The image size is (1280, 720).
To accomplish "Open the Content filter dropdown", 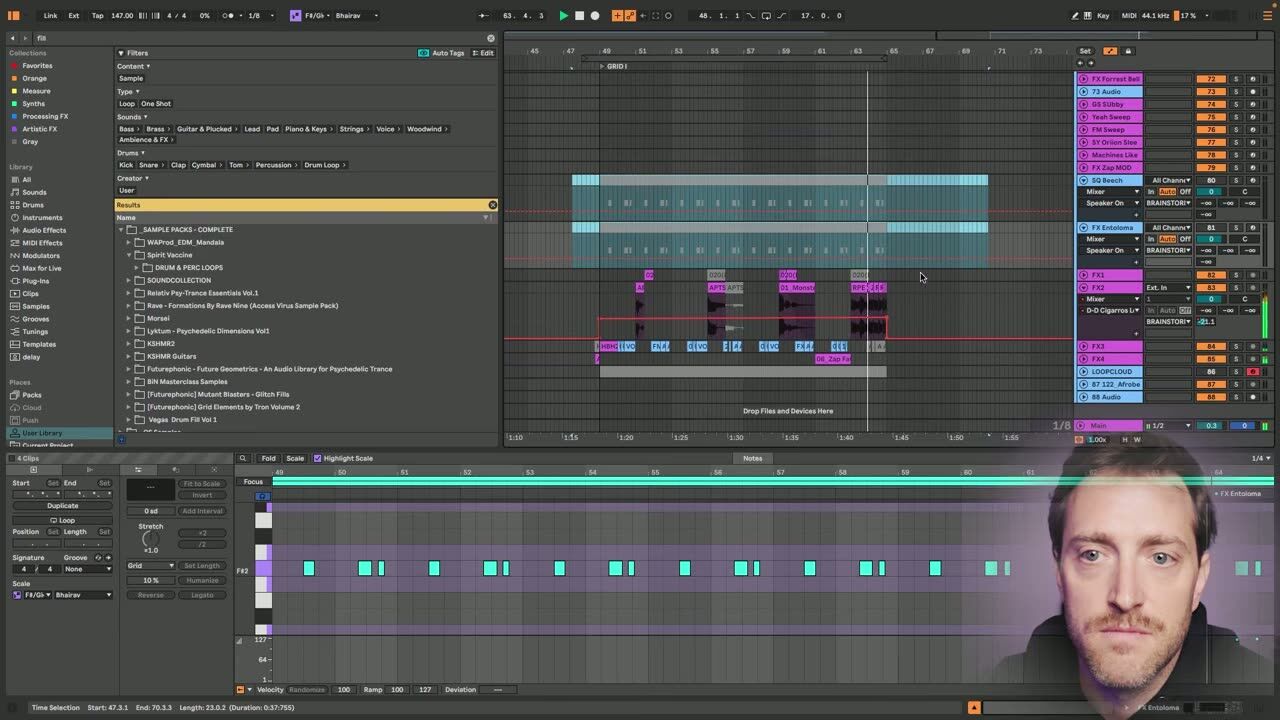I will click(134, 66).
